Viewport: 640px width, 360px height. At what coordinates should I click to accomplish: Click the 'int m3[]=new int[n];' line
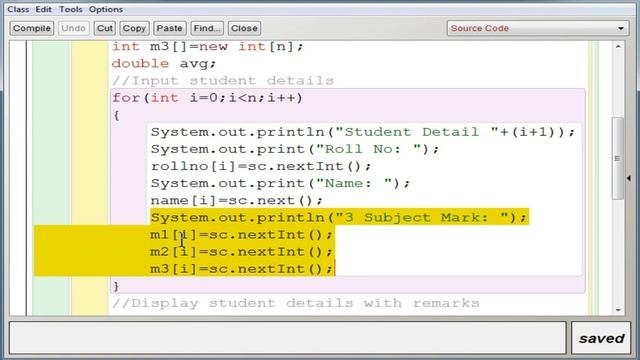pos(208,47)
